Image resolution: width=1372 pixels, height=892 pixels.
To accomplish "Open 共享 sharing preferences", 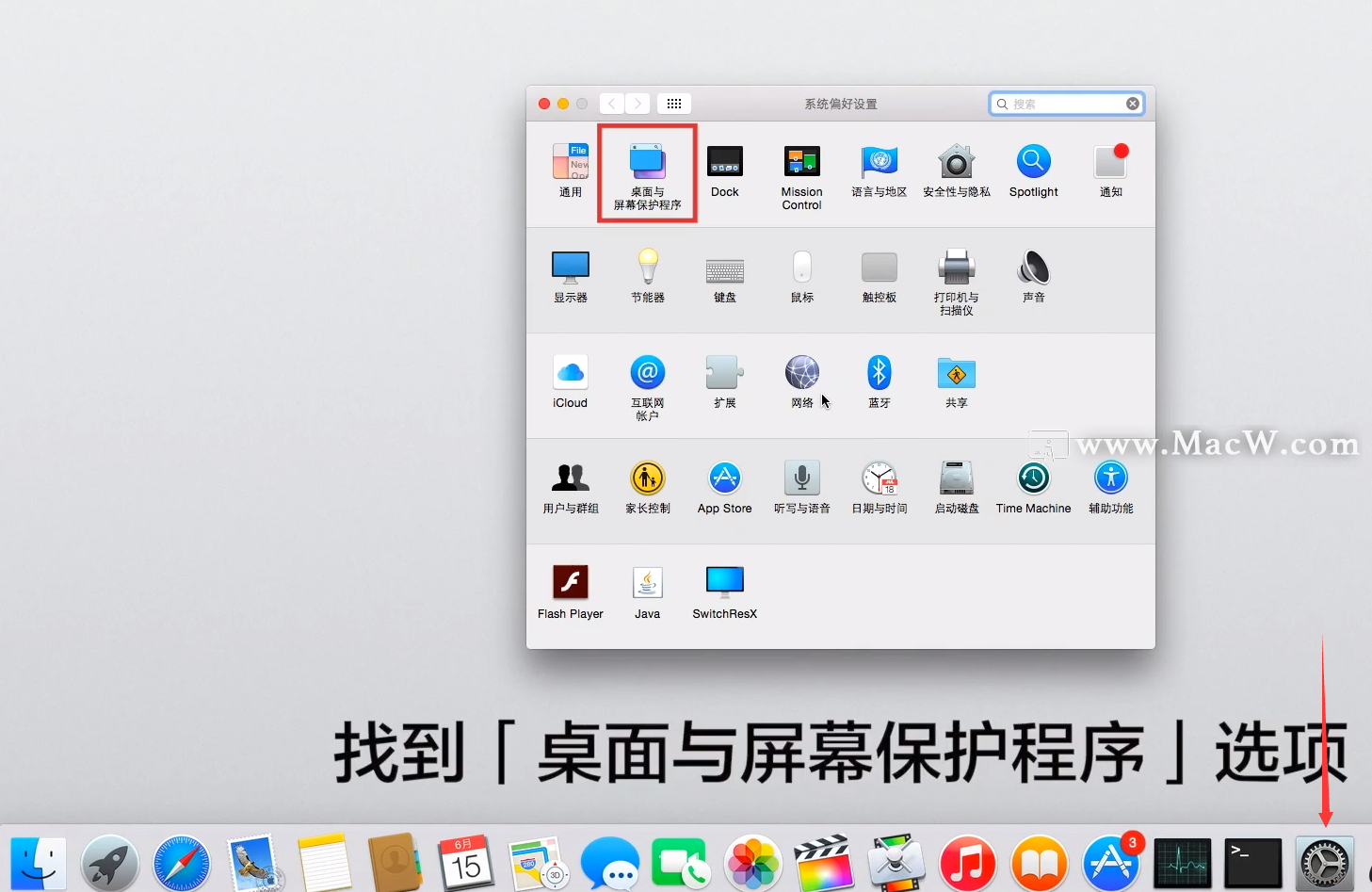I will tap(957, 381).
